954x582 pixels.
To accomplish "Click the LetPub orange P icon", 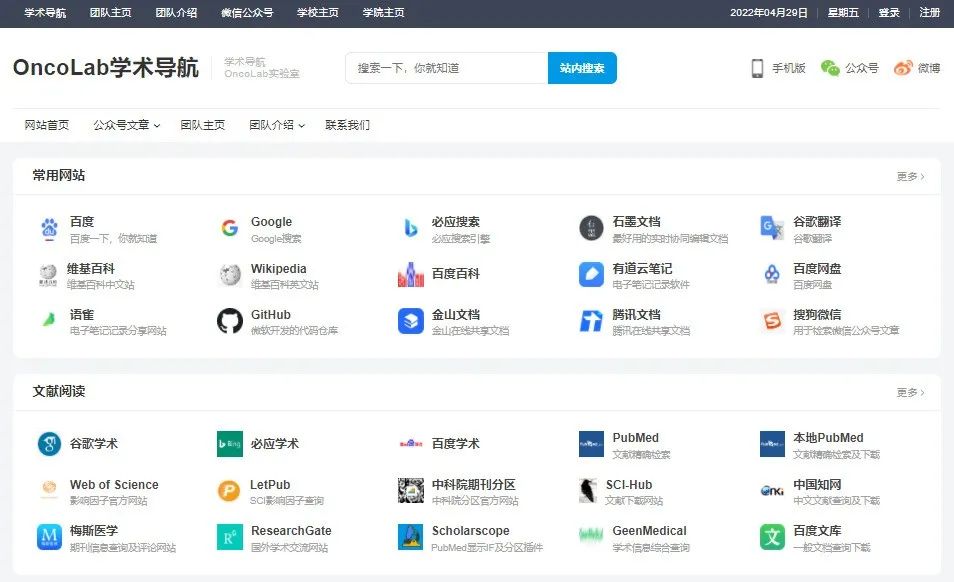I will pyautogui.click(x=229, y=490).
